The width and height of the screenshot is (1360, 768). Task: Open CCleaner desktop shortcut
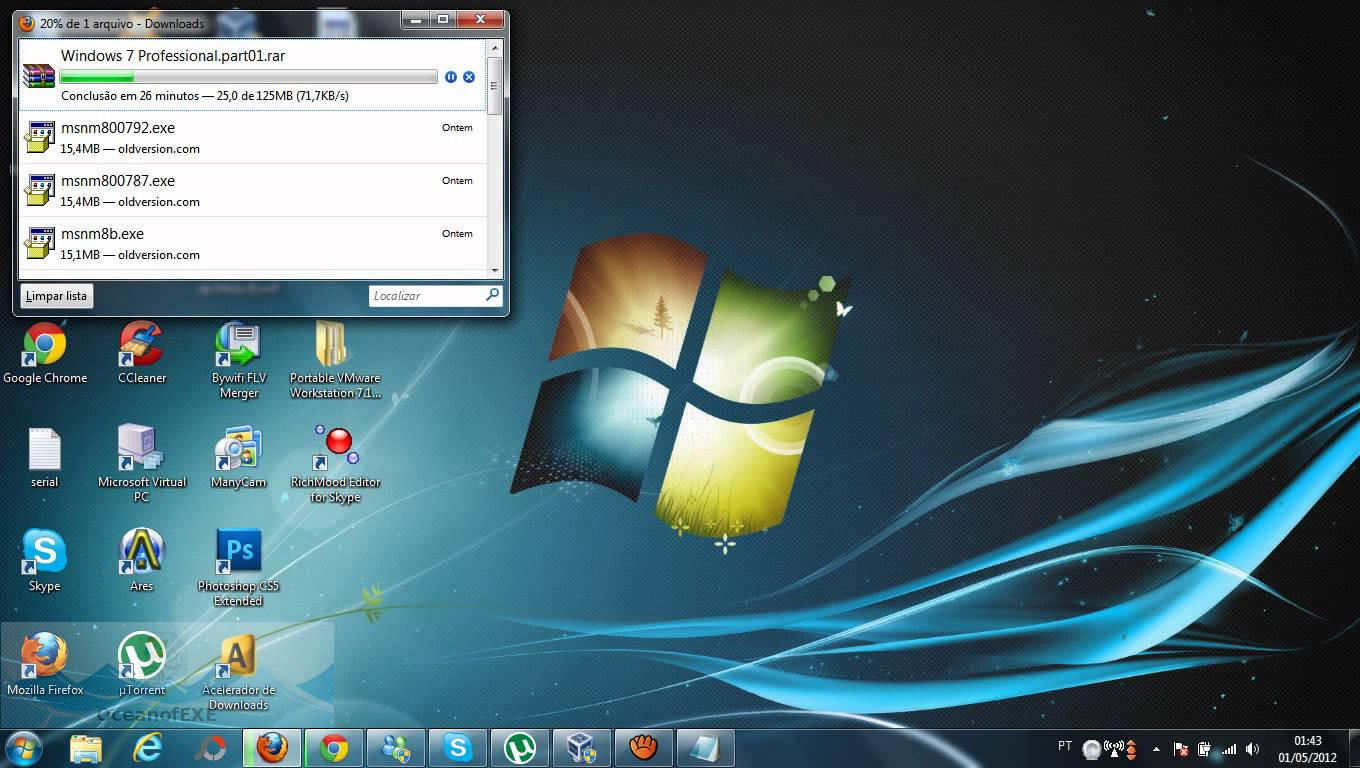point(142,353)
